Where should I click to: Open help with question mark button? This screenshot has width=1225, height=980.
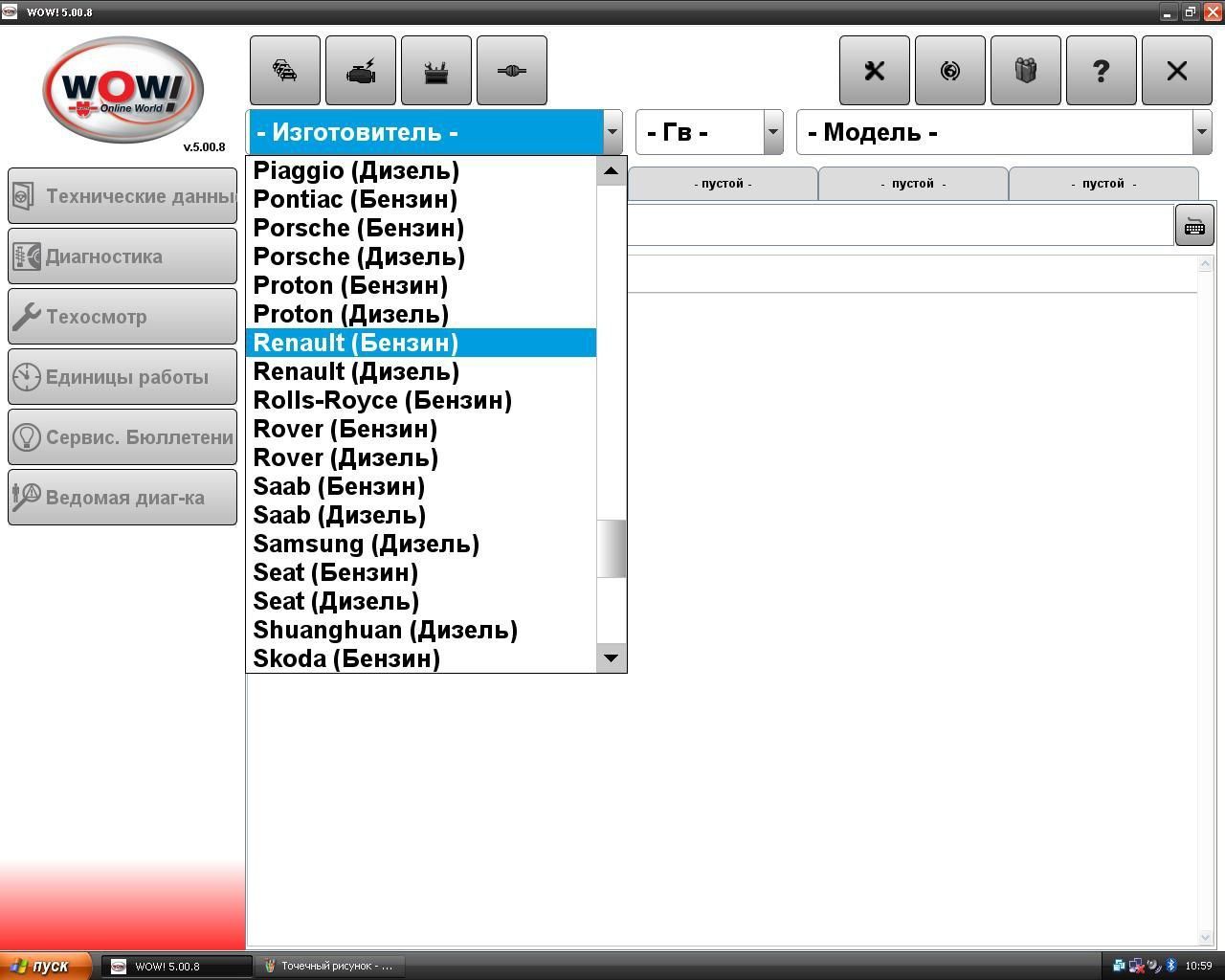click(1102, 71)
